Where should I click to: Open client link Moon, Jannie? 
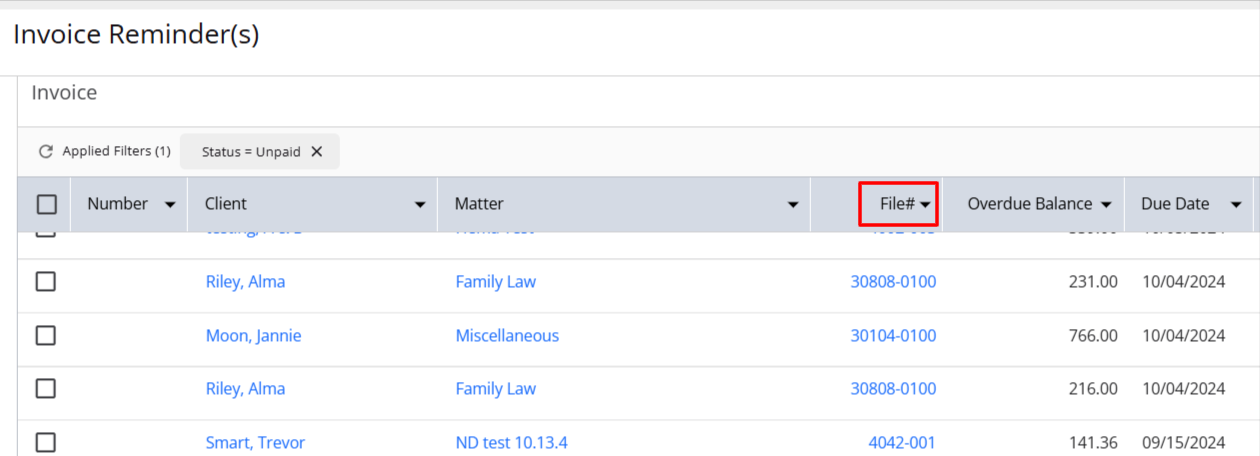(253, 336)
